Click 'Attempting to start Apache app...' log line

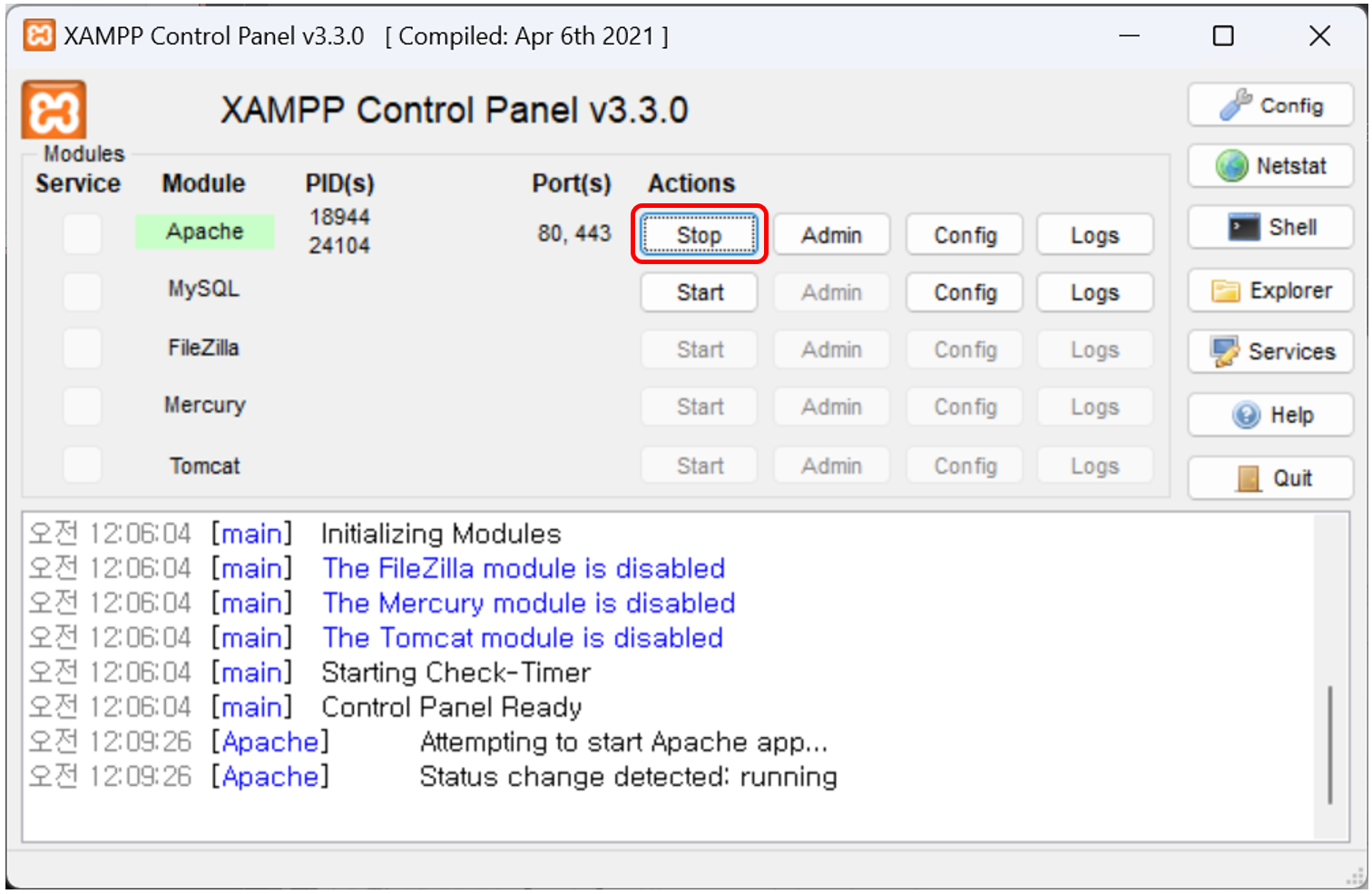623,742
